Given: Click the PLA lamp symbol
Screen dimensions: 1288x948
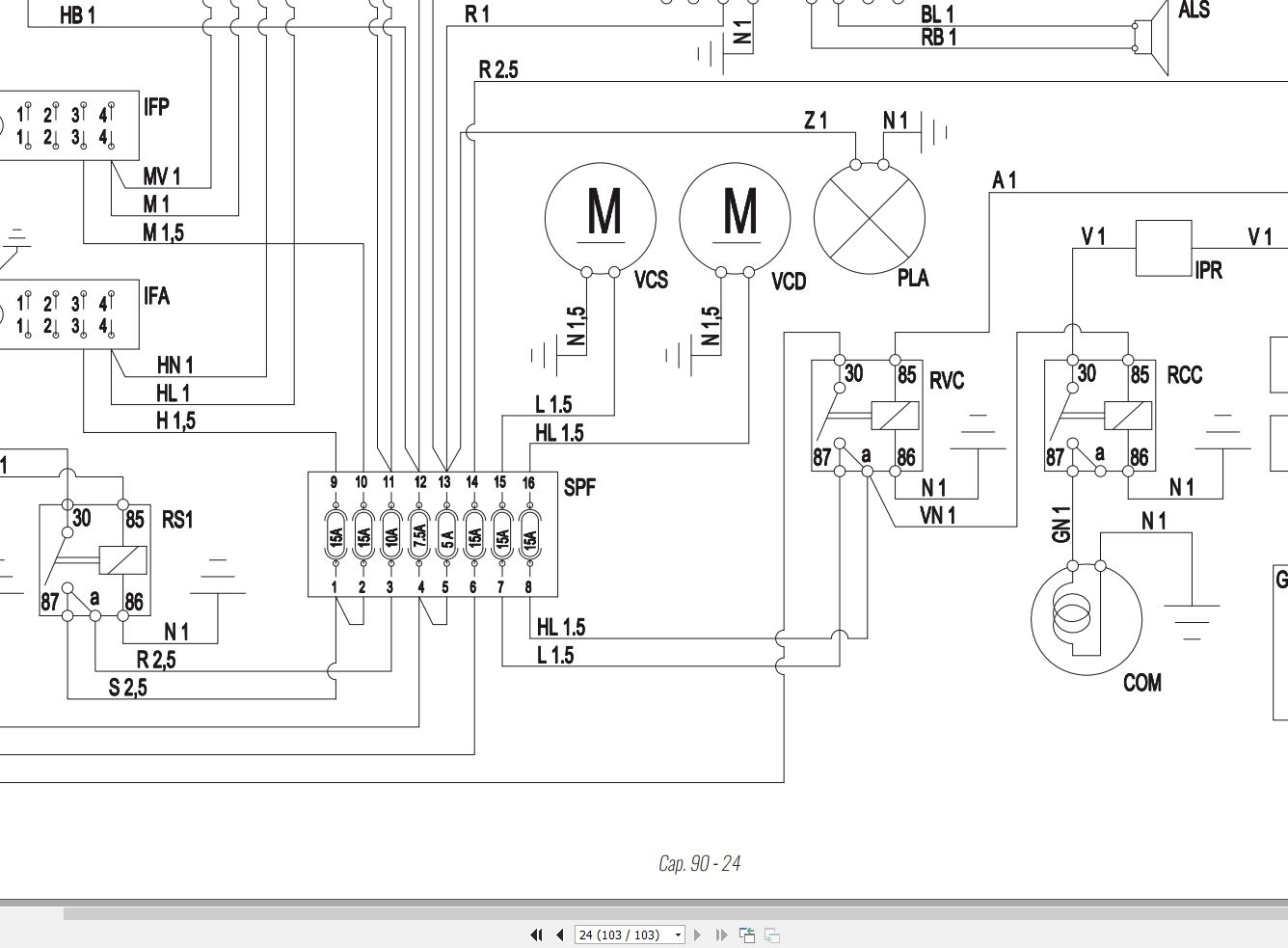Looking at the screenshot, I should [x=870, y=216].
